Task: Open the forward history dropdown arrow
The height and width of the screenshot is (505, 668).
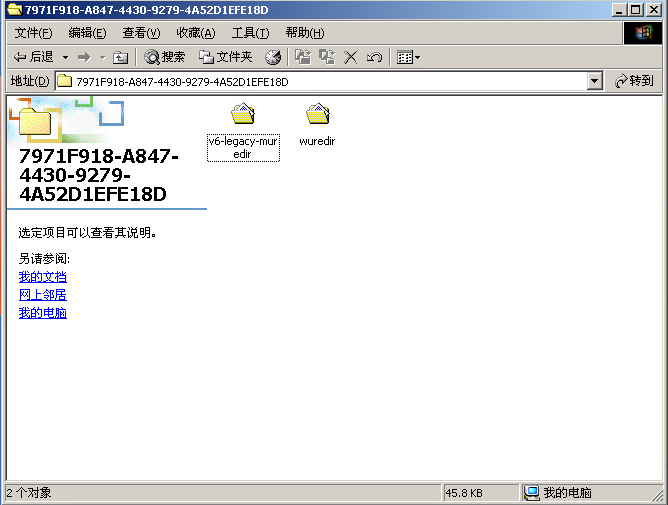Action: (x=102, y=57)
